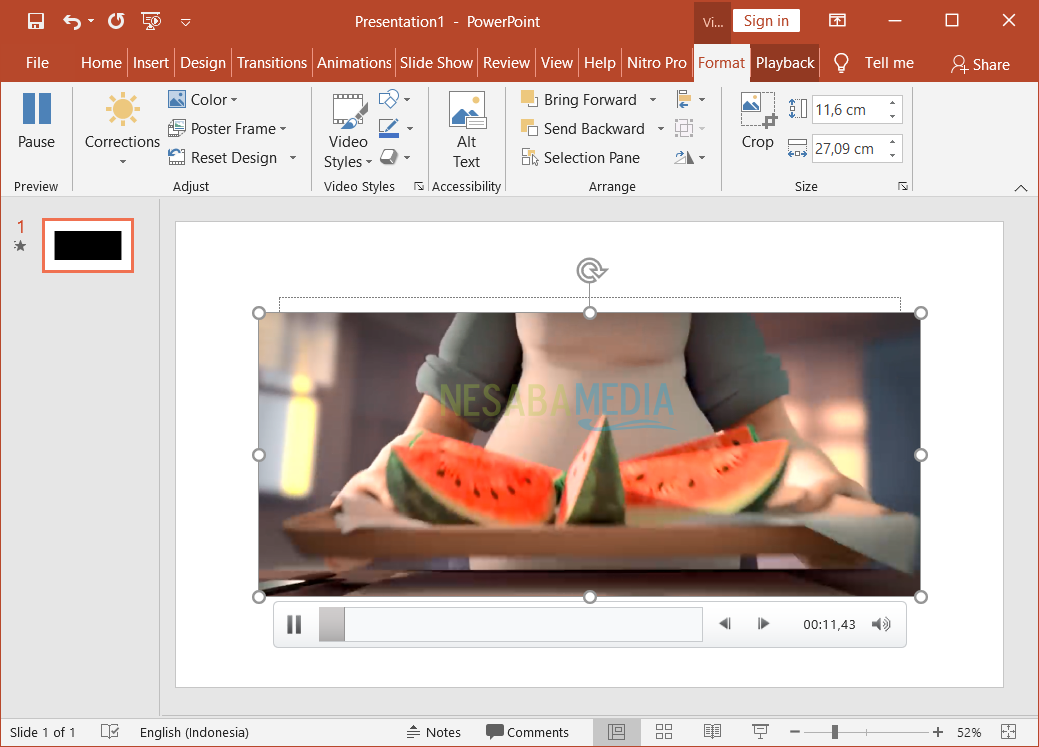Open the Transitions tab
1039x747 pixels.
tap(271, 63)
